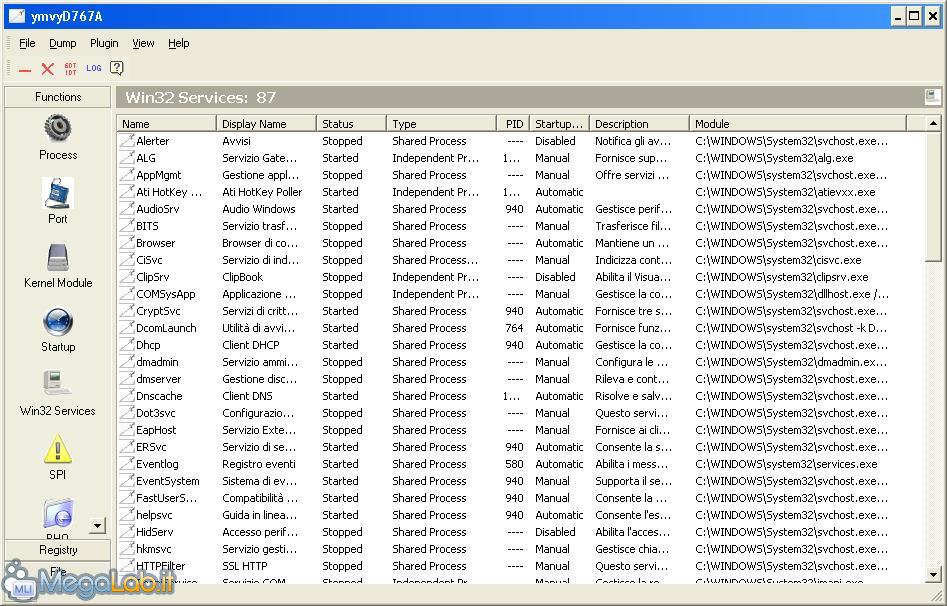Image resolution: width=947 pixels, height=606 pixels.
Task: Click the Alerter service row icon
Action: pyautogui.click(x=127, y=141)
